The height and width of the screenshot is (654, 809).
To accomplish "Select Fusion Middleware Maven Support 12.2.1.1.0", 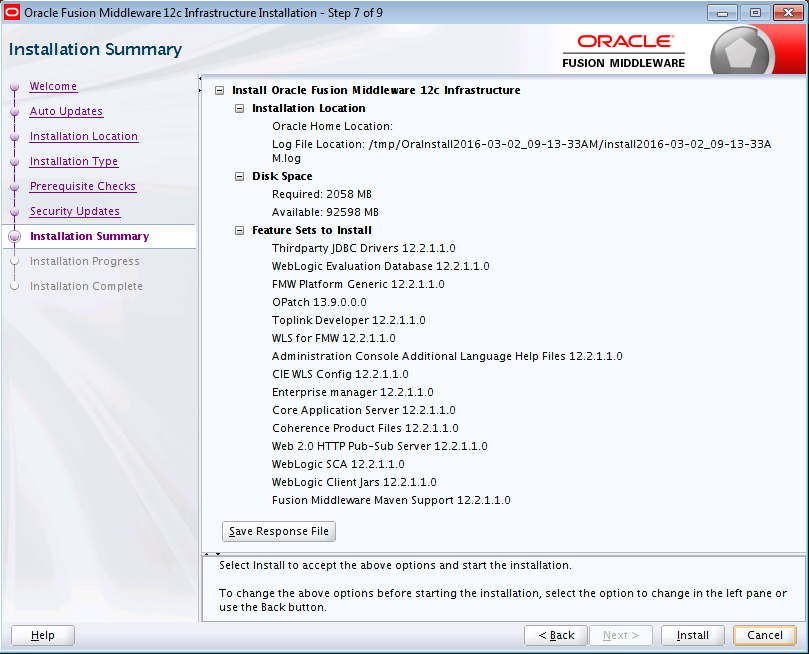I will (391, 501).
